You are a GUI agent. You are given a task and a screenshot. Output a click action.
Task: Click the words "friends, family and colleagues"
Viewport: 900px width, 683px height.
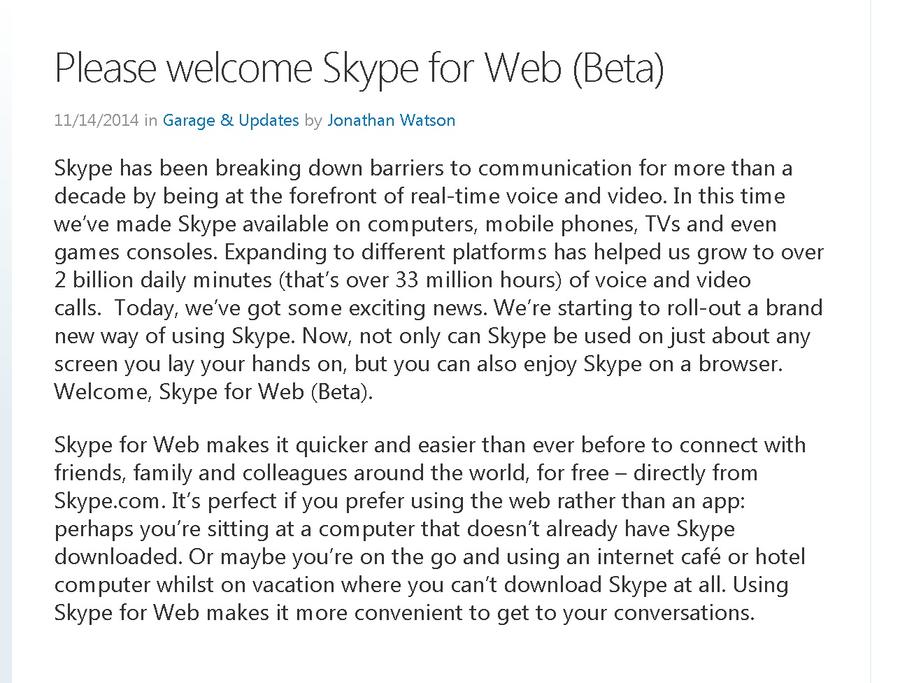(201, 473)
